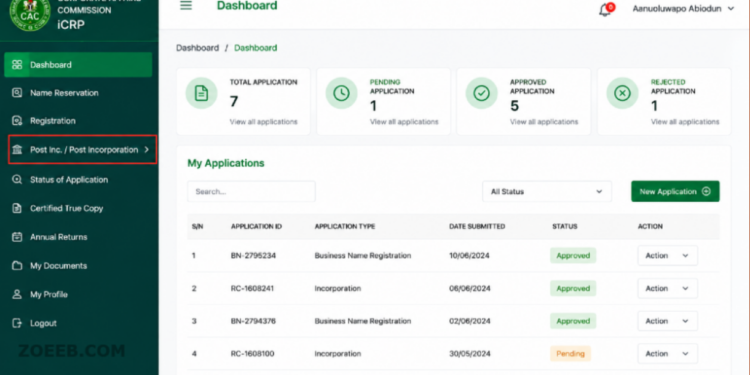
Task: Click the Post Incorporation building icon
Action: tap(17, 150)
